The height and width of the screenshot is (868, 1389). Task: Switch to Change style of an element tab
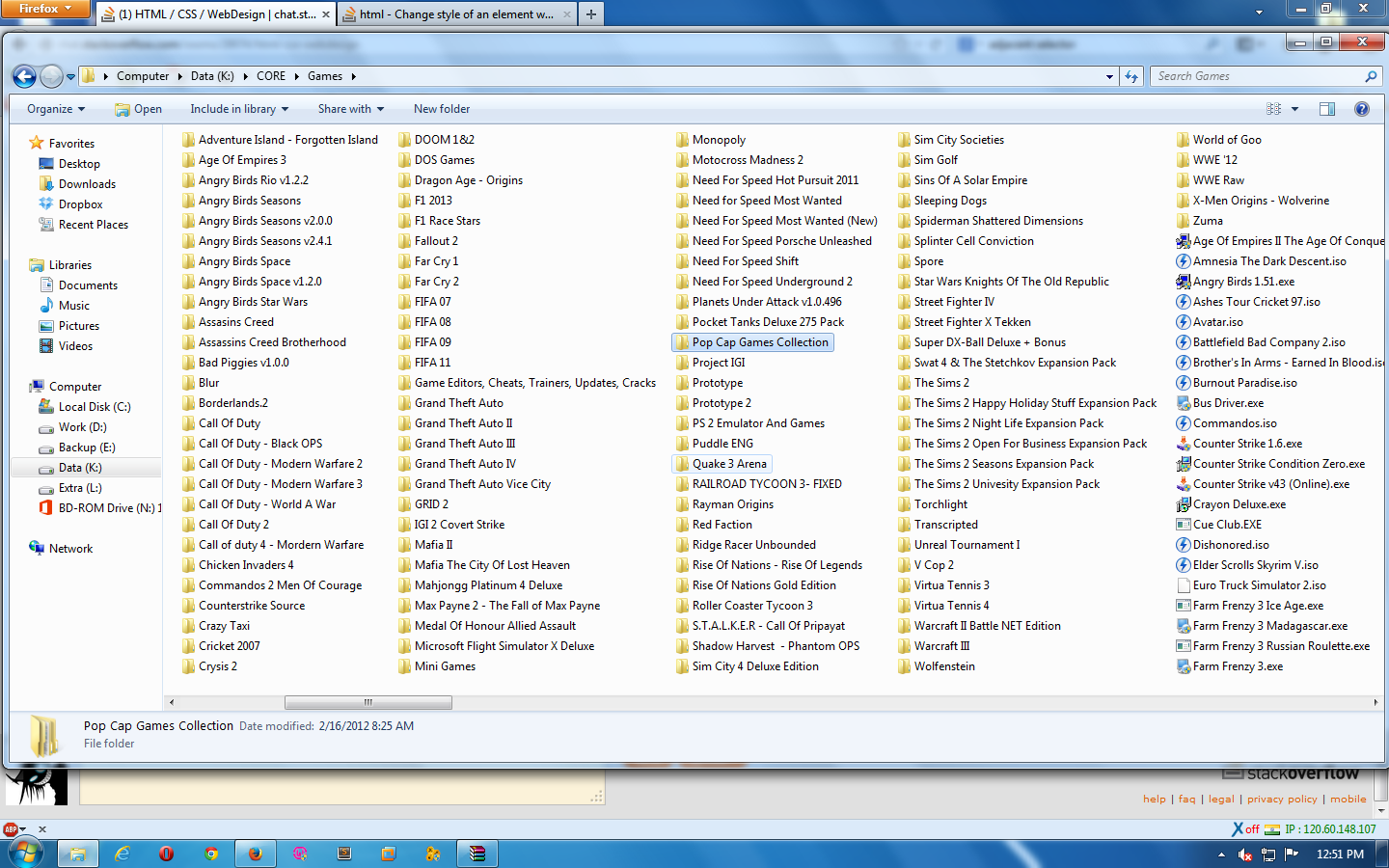(x=455, y=14)
